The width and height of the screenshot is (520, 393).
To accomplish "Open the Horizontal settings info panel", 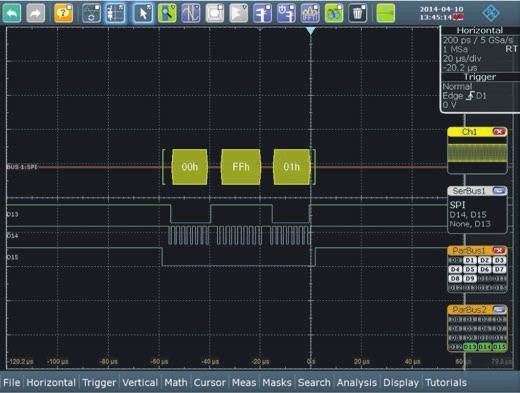I will [x=480, y=49].
